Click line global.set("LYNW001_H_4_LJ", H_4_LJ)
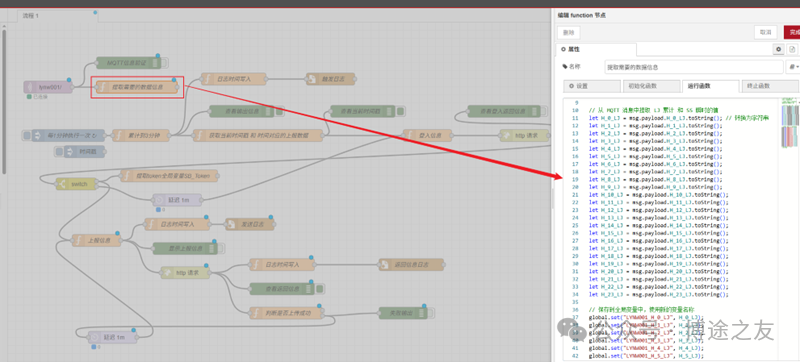The width and height of the screenshot is (800, 362). [646, 348]
